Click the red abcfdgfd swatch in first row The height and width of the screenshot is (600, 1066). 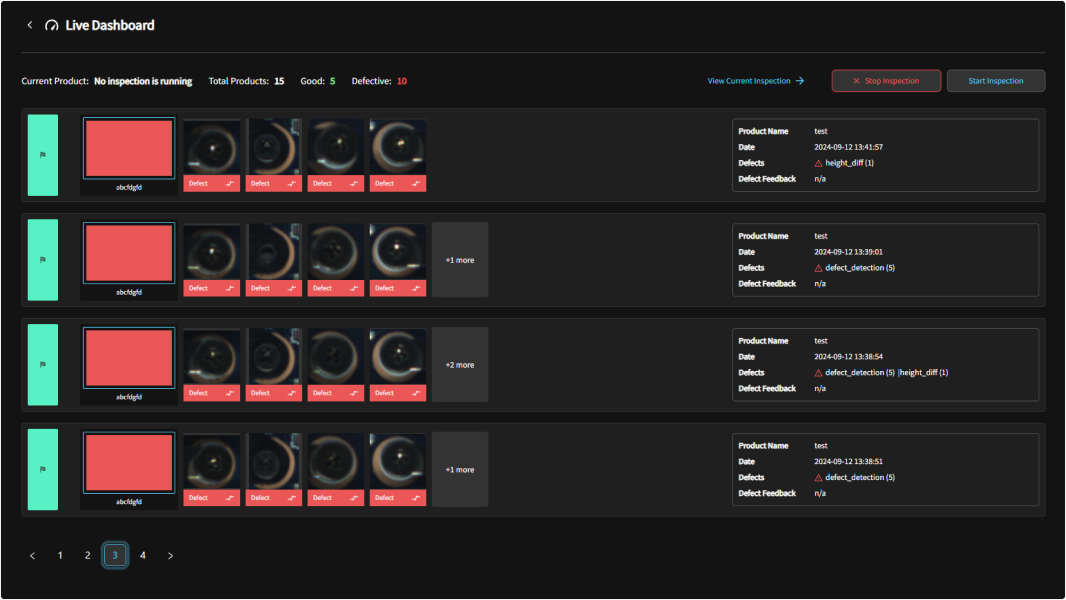coord(129,149)
